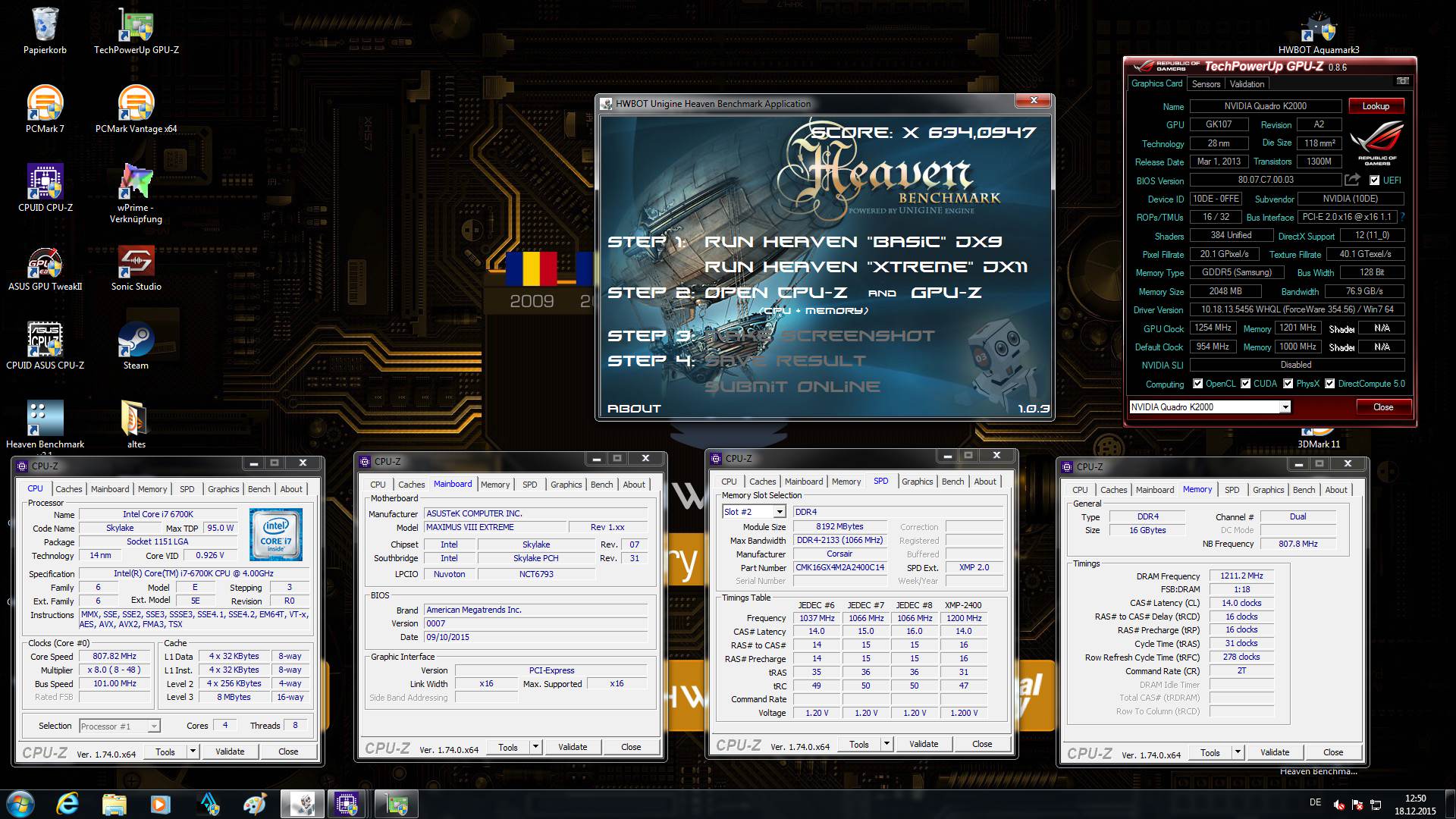
Task: Toggle the OpenCL checkbox
Action: tap(1197, 384)
